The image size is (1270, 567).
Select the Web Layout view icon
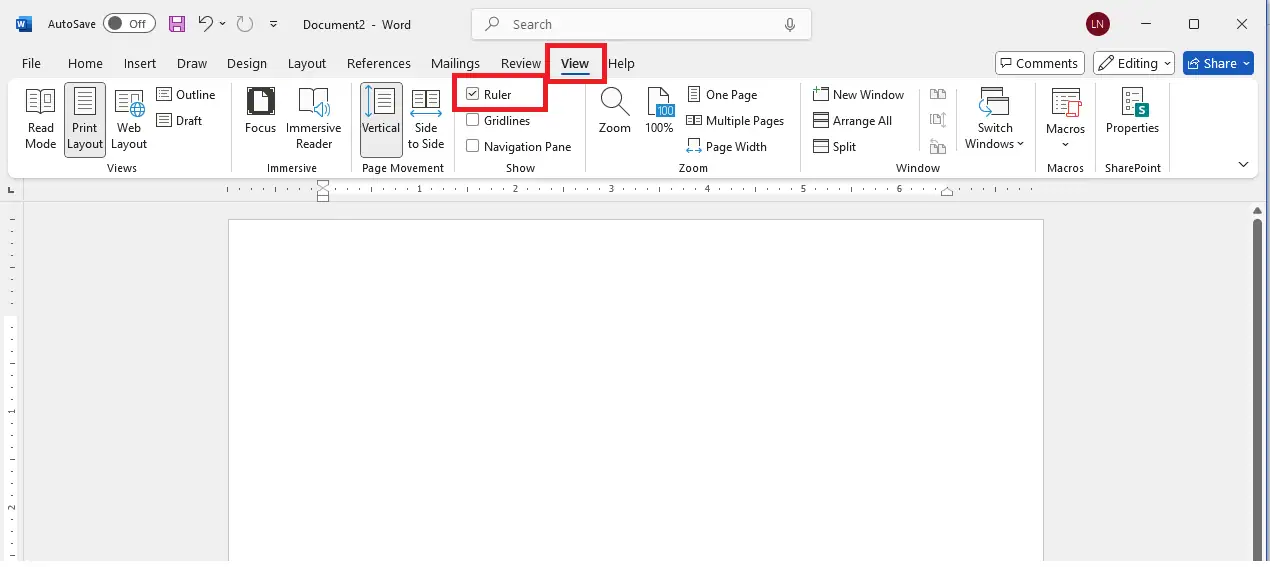point(129,118)
